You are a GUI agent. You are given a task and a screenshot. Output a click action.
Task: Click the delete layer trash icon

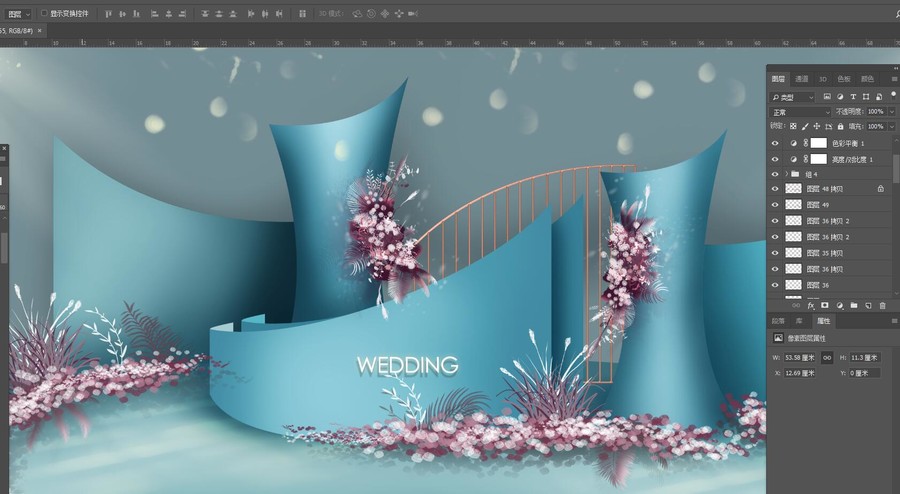883,306
